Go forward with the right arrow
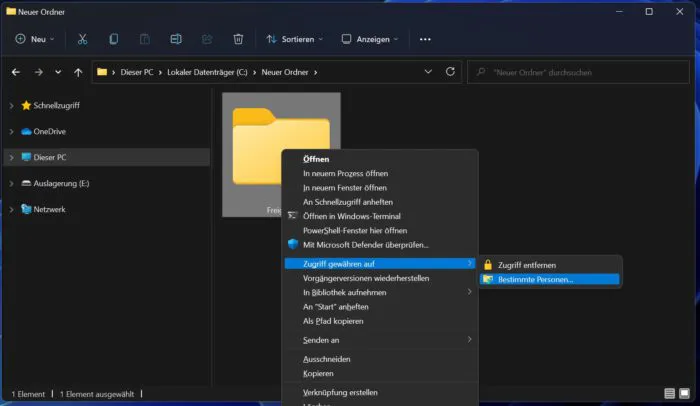The height and width of the screenshot is (406, 700). [x=39, y=72]
